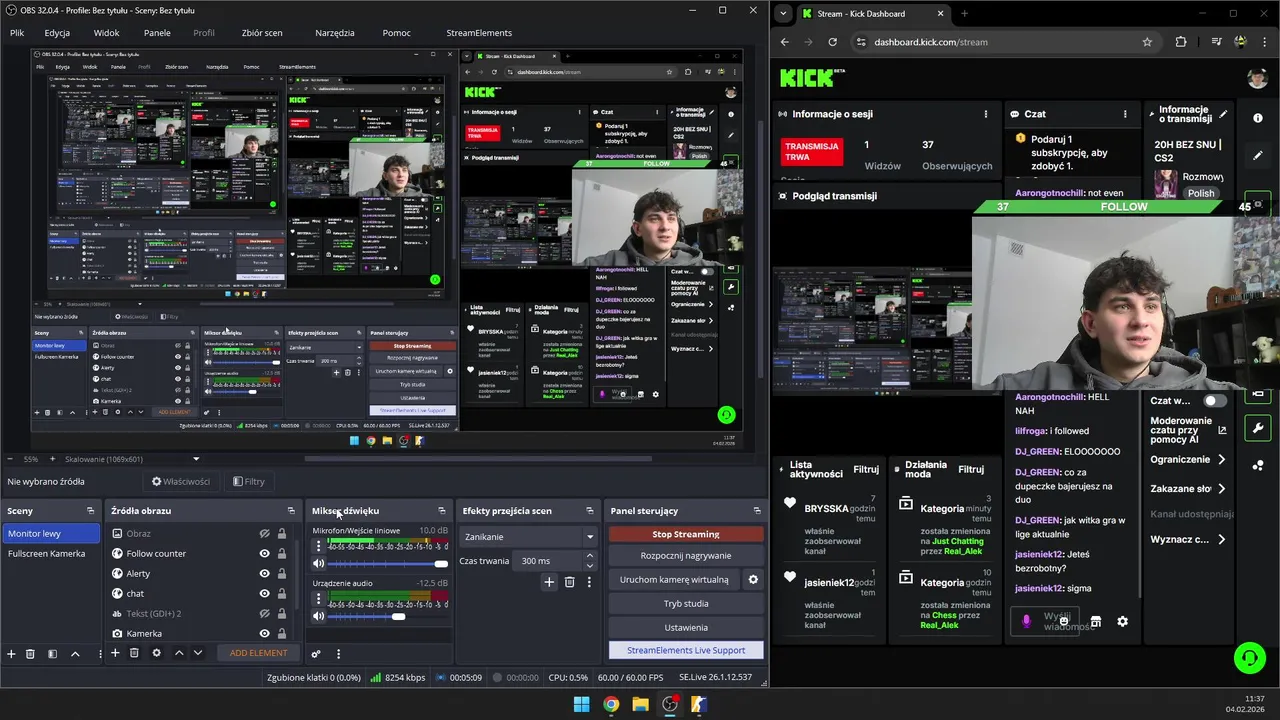Hide the Follow counter source
Viewport: 1280px width, 720px height.
tap(265, 554)
